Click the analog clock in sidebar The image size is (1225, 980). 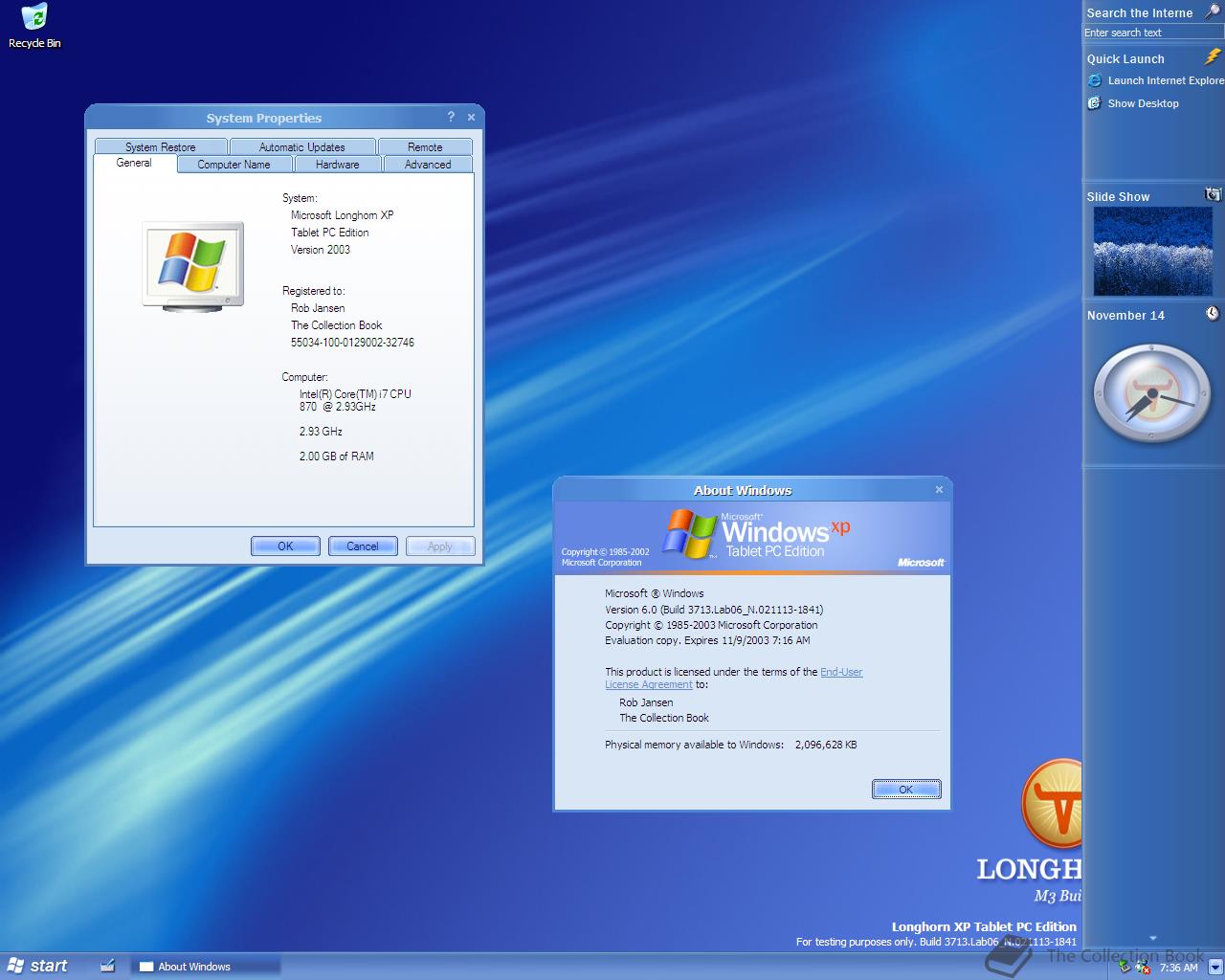pos(1153,394)
